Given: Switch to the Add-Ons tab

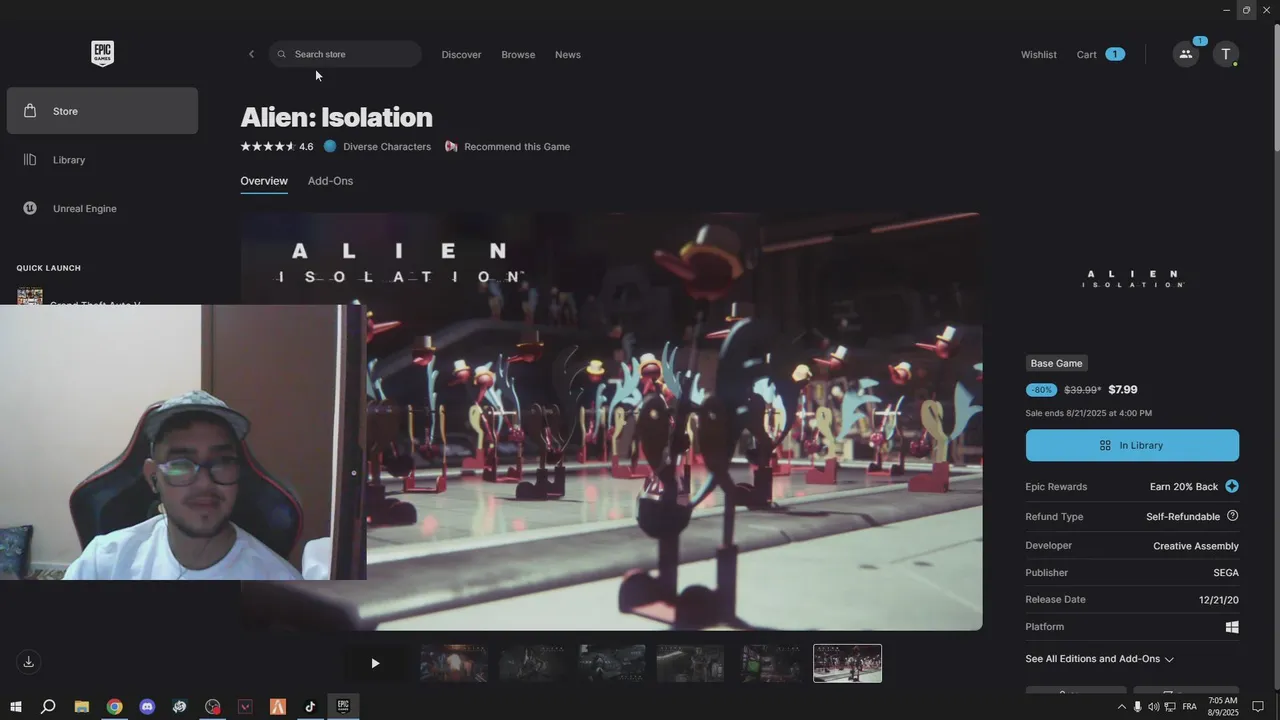Looking at the screenshot, I should (x=330, y=181).
